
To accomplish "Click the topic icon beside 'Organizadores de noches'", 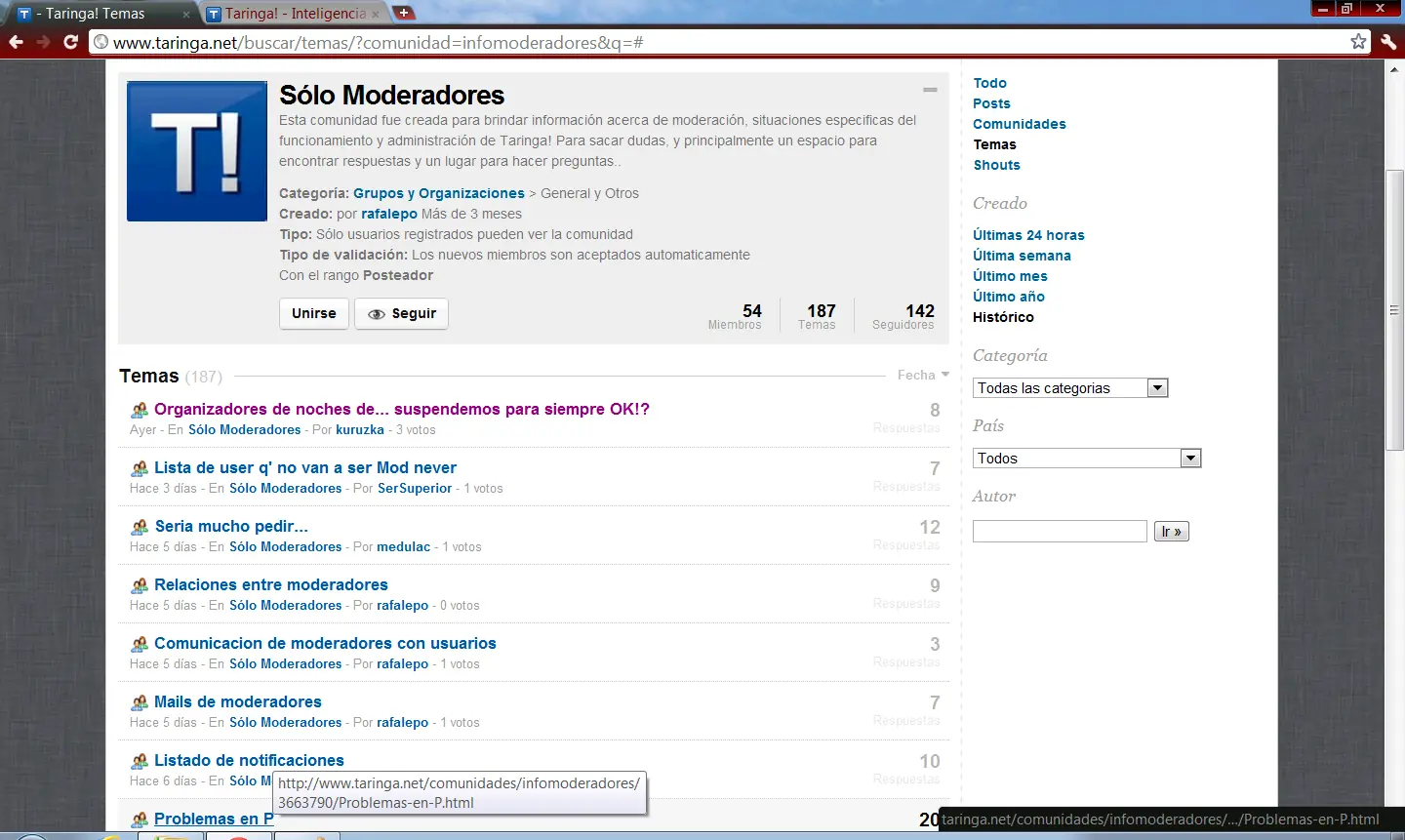I will pyautogui.click(x=140, y=411).
